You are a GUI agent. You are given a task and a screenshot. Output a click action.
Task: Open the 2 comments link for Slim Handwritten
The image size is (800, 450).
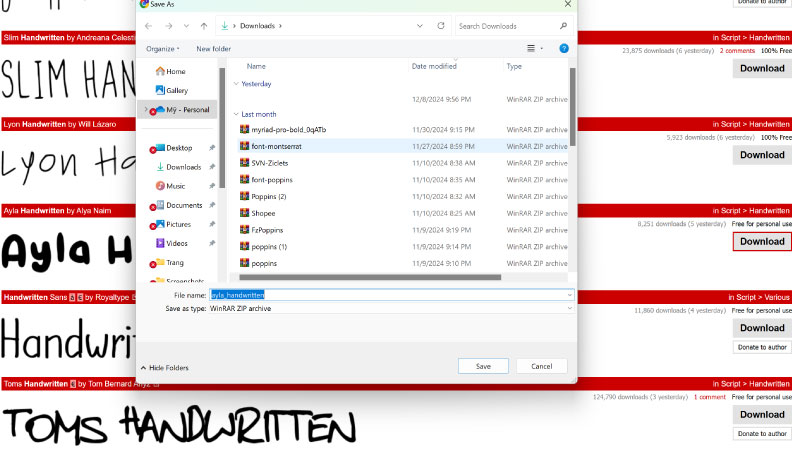[x=737, y=51]
